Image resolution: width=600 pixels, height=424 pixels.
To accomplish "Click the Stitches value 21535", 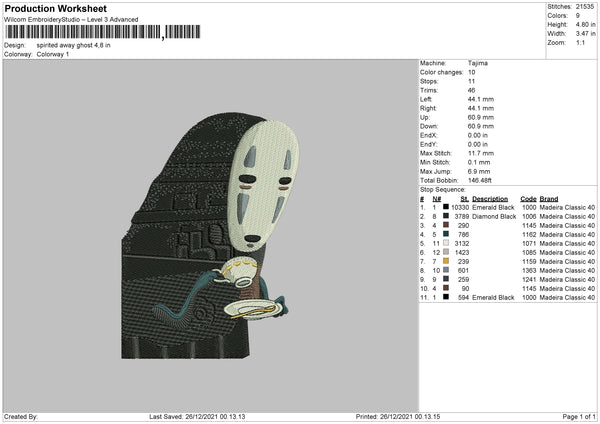I will 585,7.
